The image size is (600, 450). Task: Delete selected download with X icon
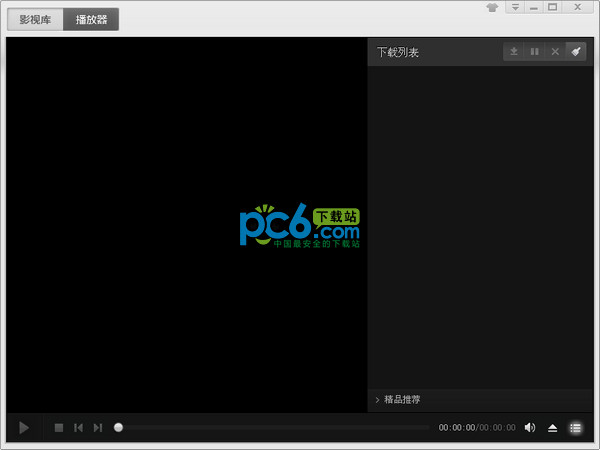[x=555, y=52]
